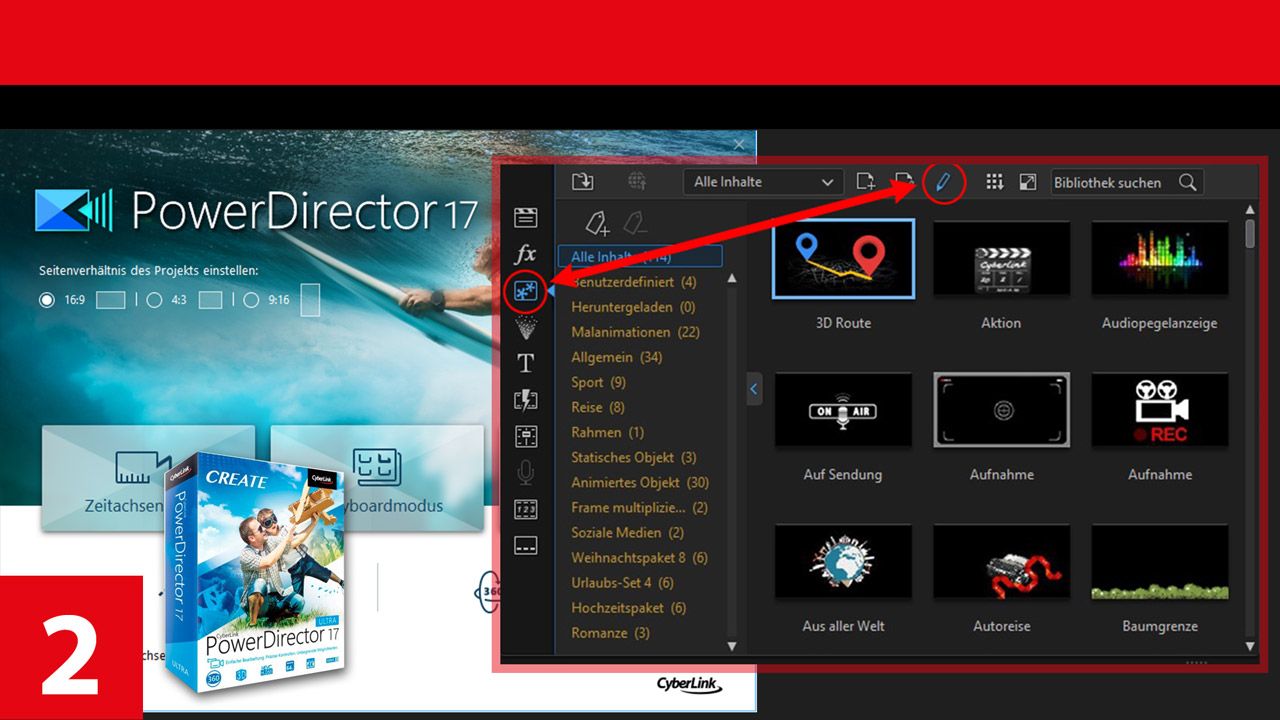Click the blue pencil edit icon
This screenshot has height=720, width=1280.
coord(942,182)
